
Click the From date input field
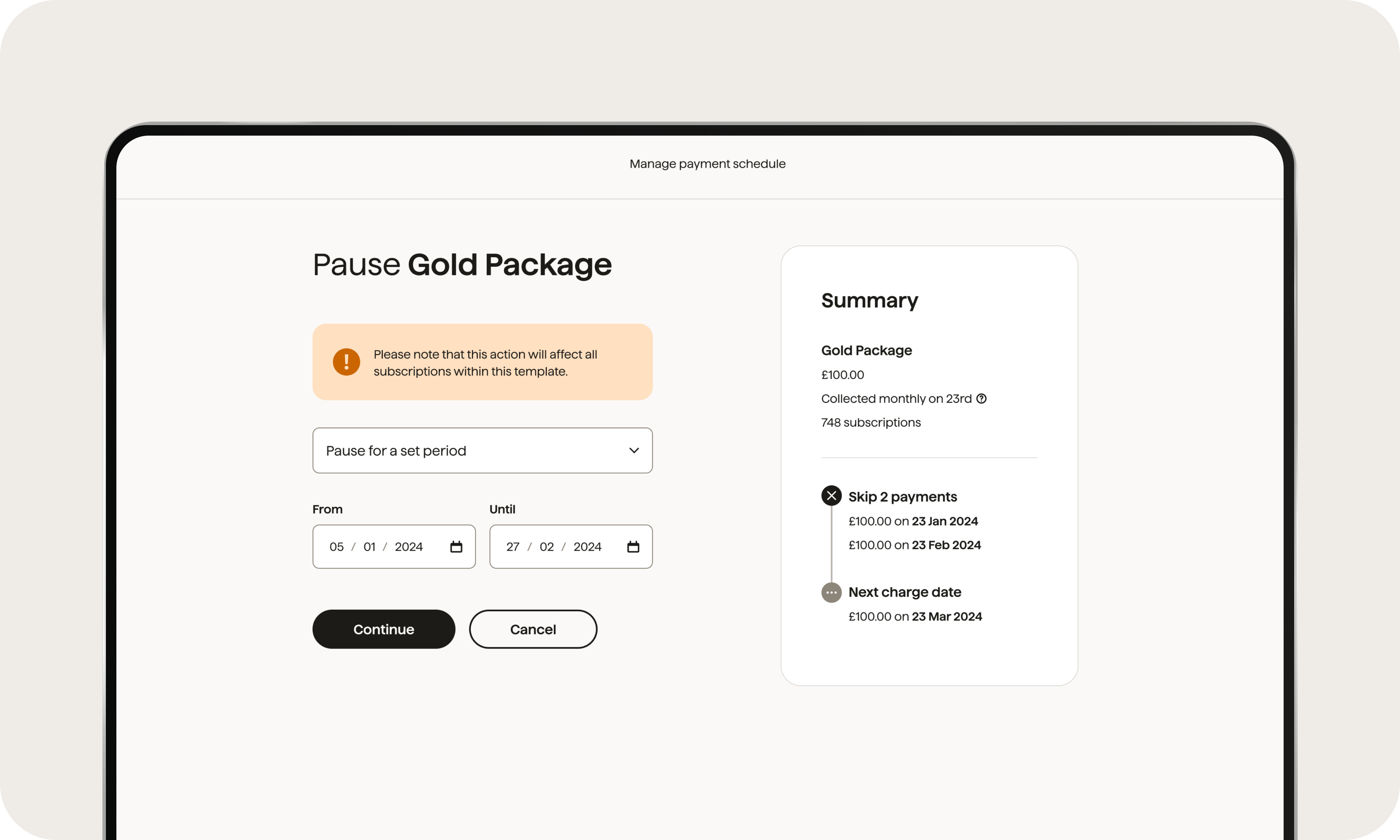(x=393, y=546)
